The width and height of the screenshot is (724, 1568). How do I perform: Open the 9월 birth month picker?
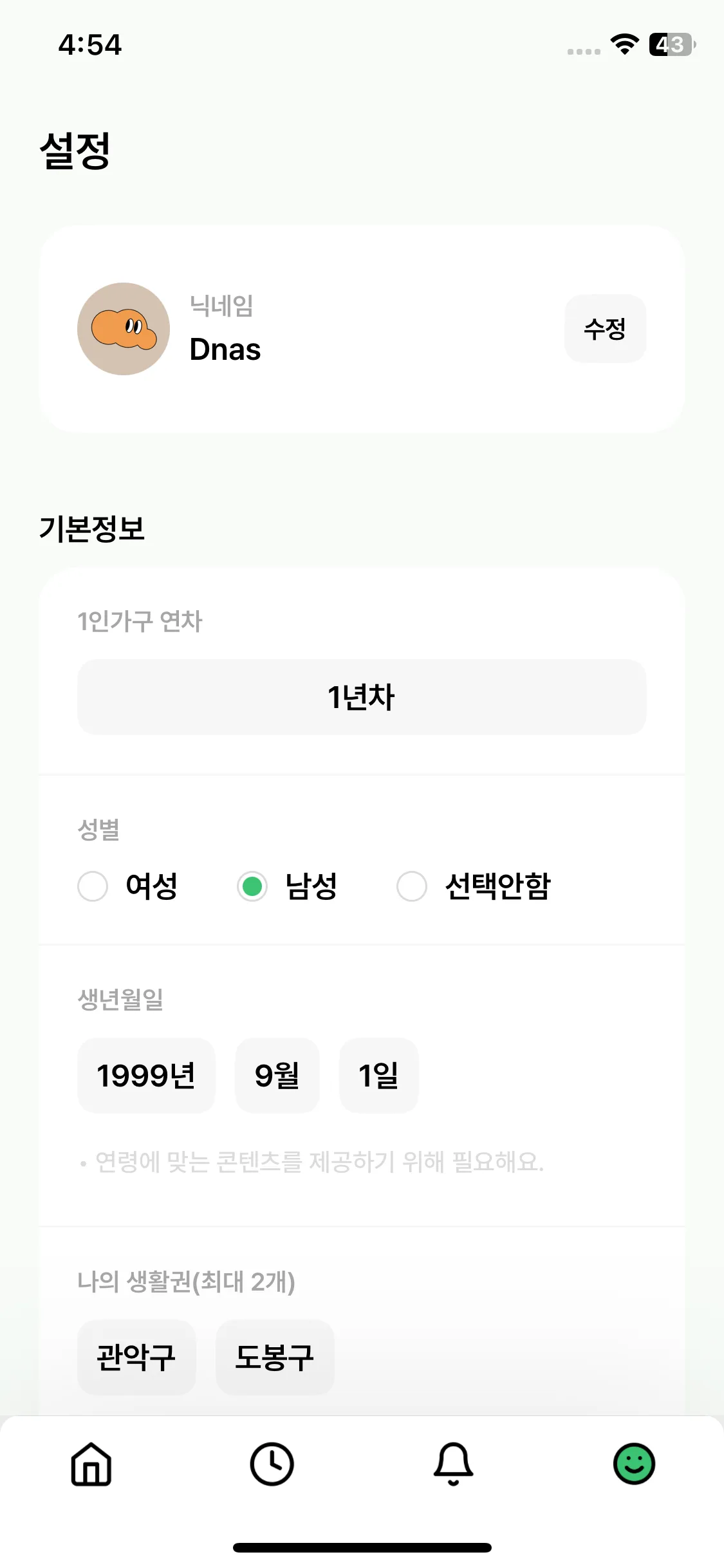(277, 1076)
